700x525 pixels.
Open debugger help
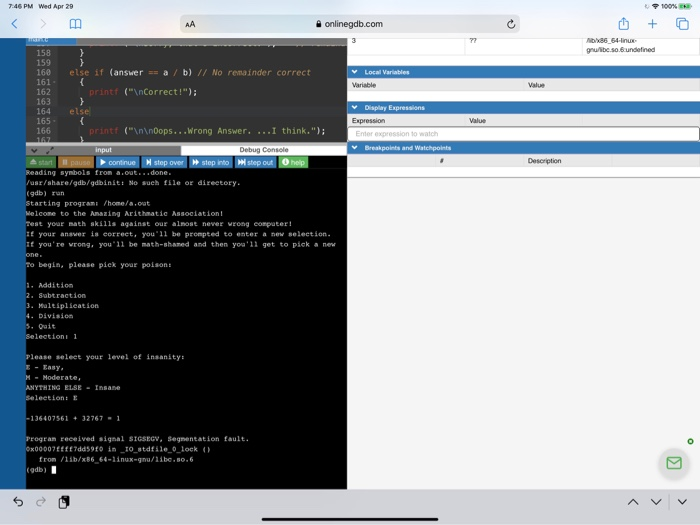tap(293, 162)
